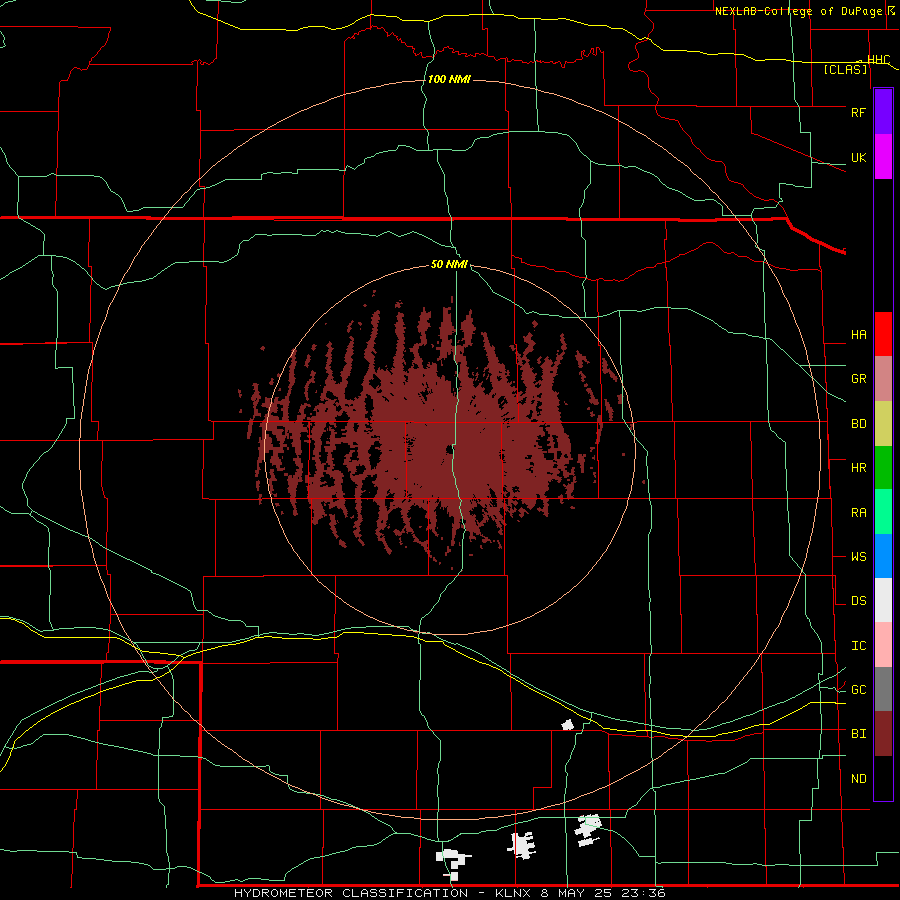This screenshot has height=900, width=900.
Task: Pick the dark green HR legend swatch
Action: [x=883, y=468]
